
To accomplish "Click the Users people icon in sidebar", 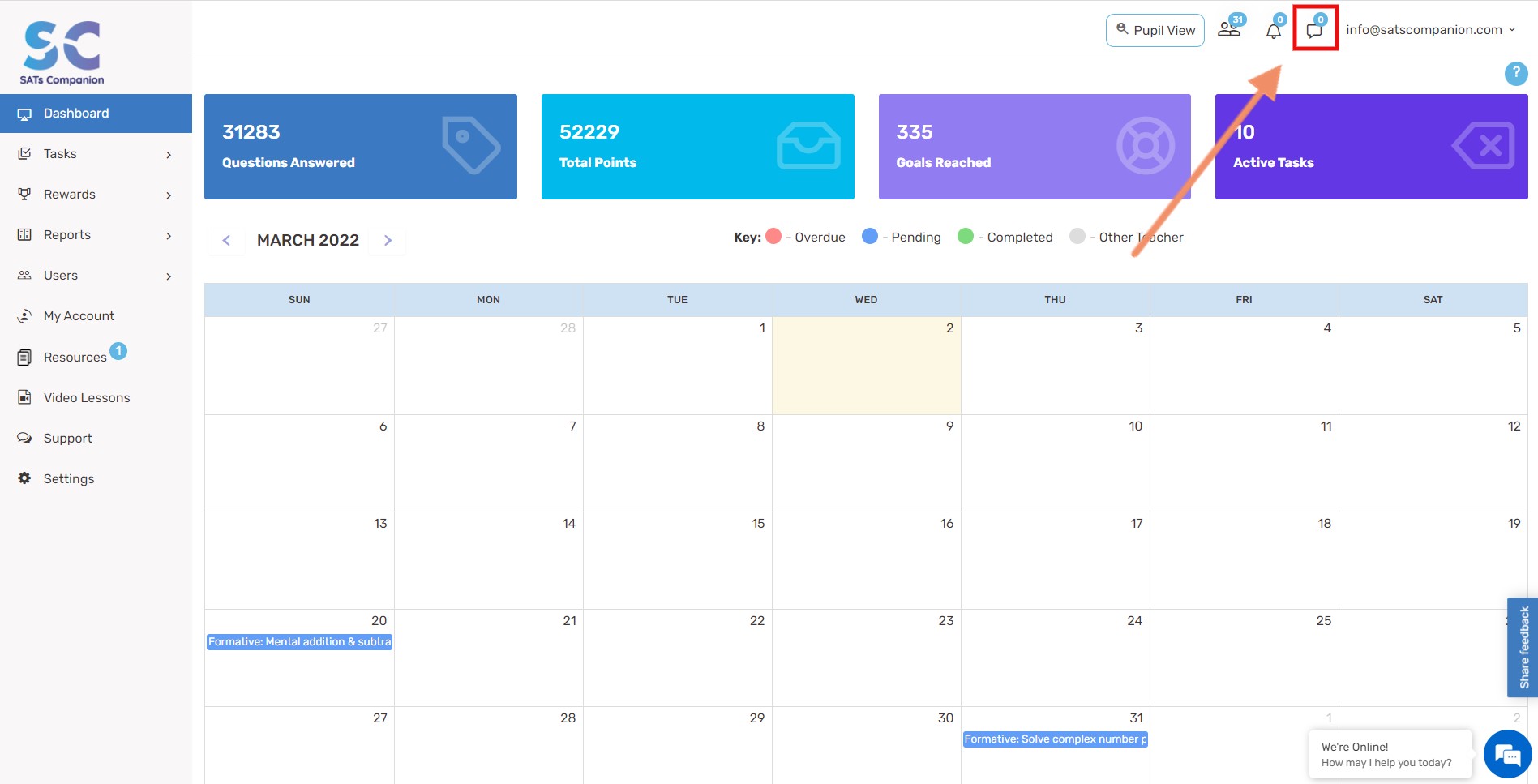I will tap(24, 276).
